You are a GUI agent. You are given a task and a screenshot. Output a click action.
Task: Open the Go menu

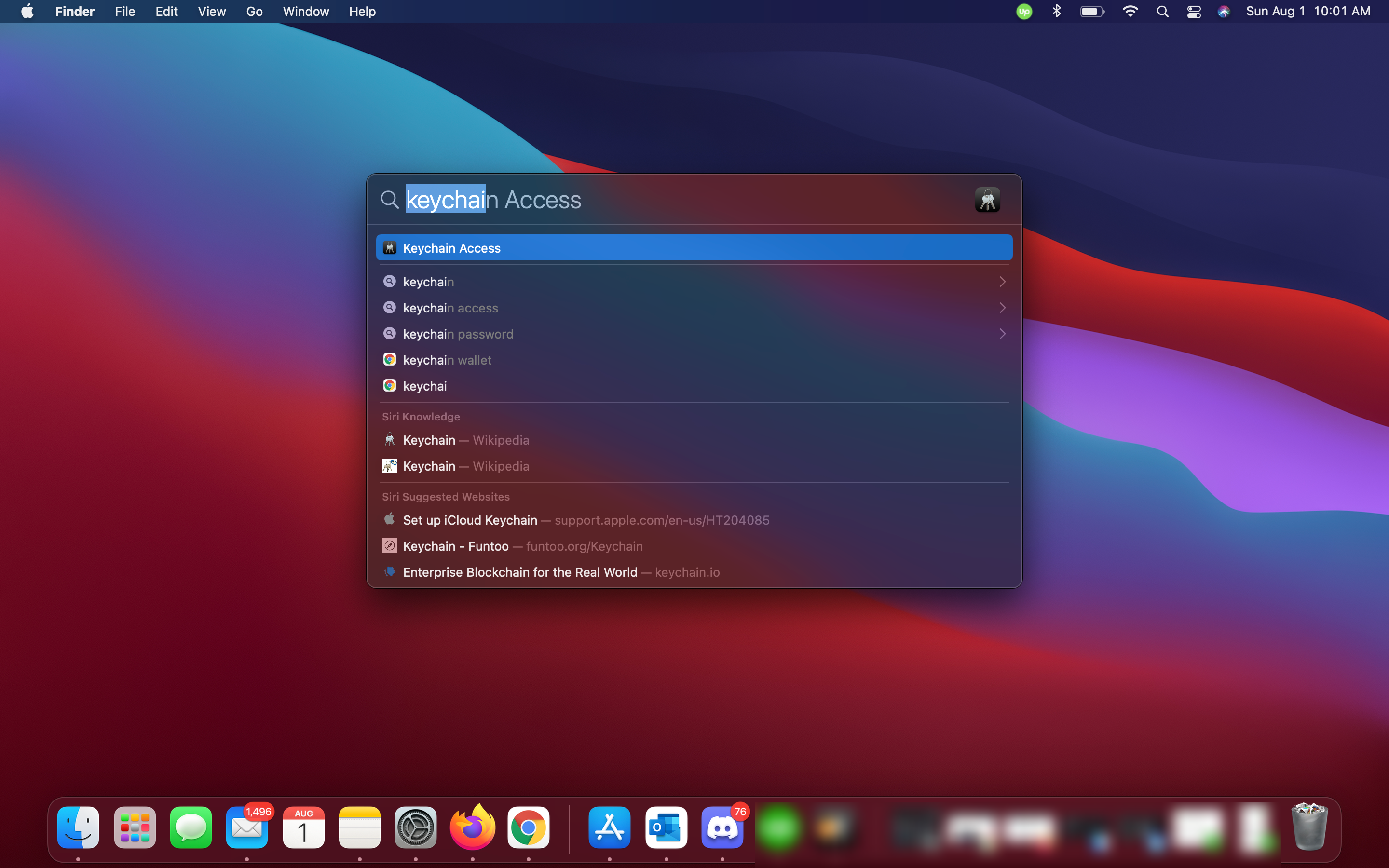(254, 12)
